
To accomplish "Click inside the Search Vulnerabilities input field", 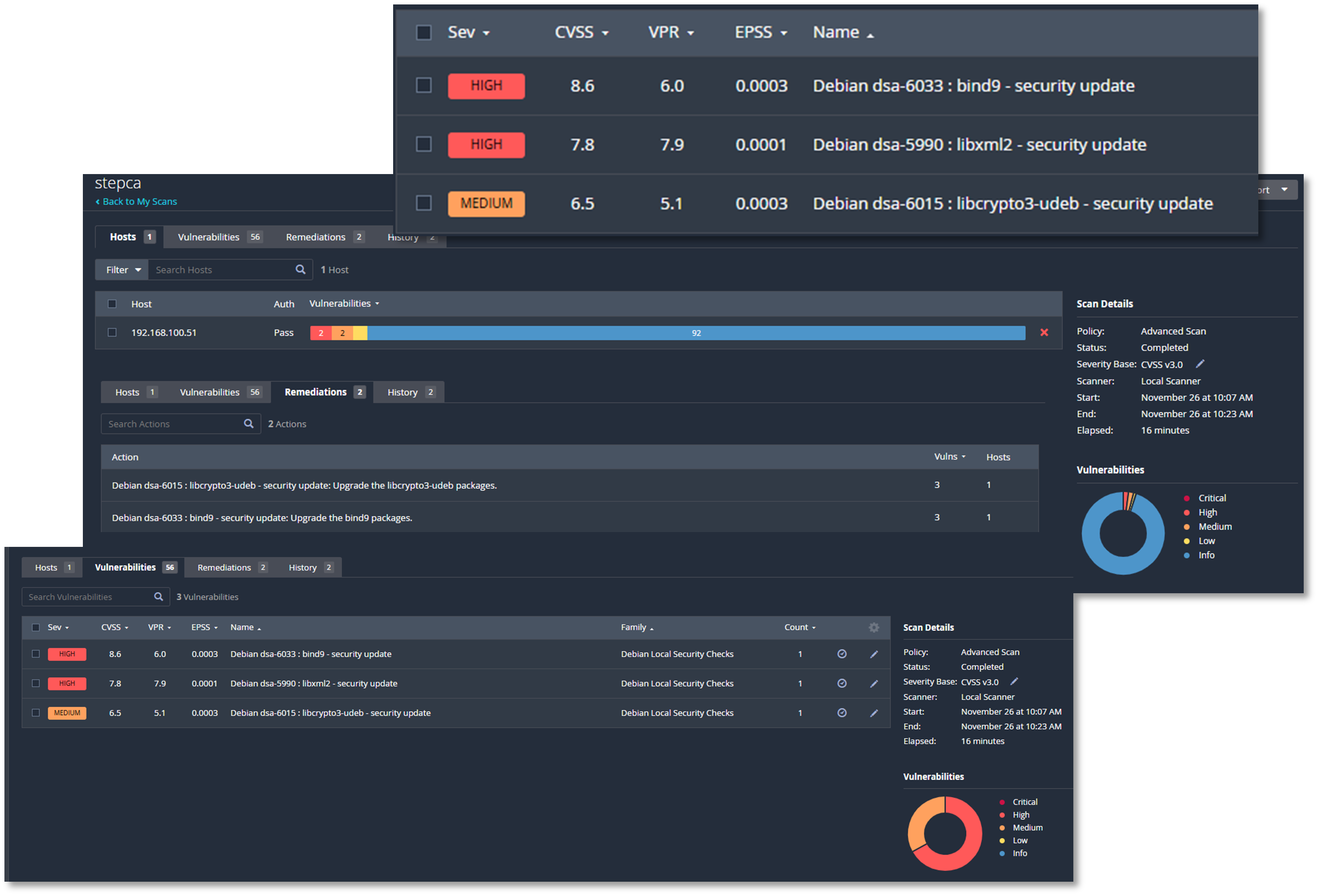I will (85, 597).
